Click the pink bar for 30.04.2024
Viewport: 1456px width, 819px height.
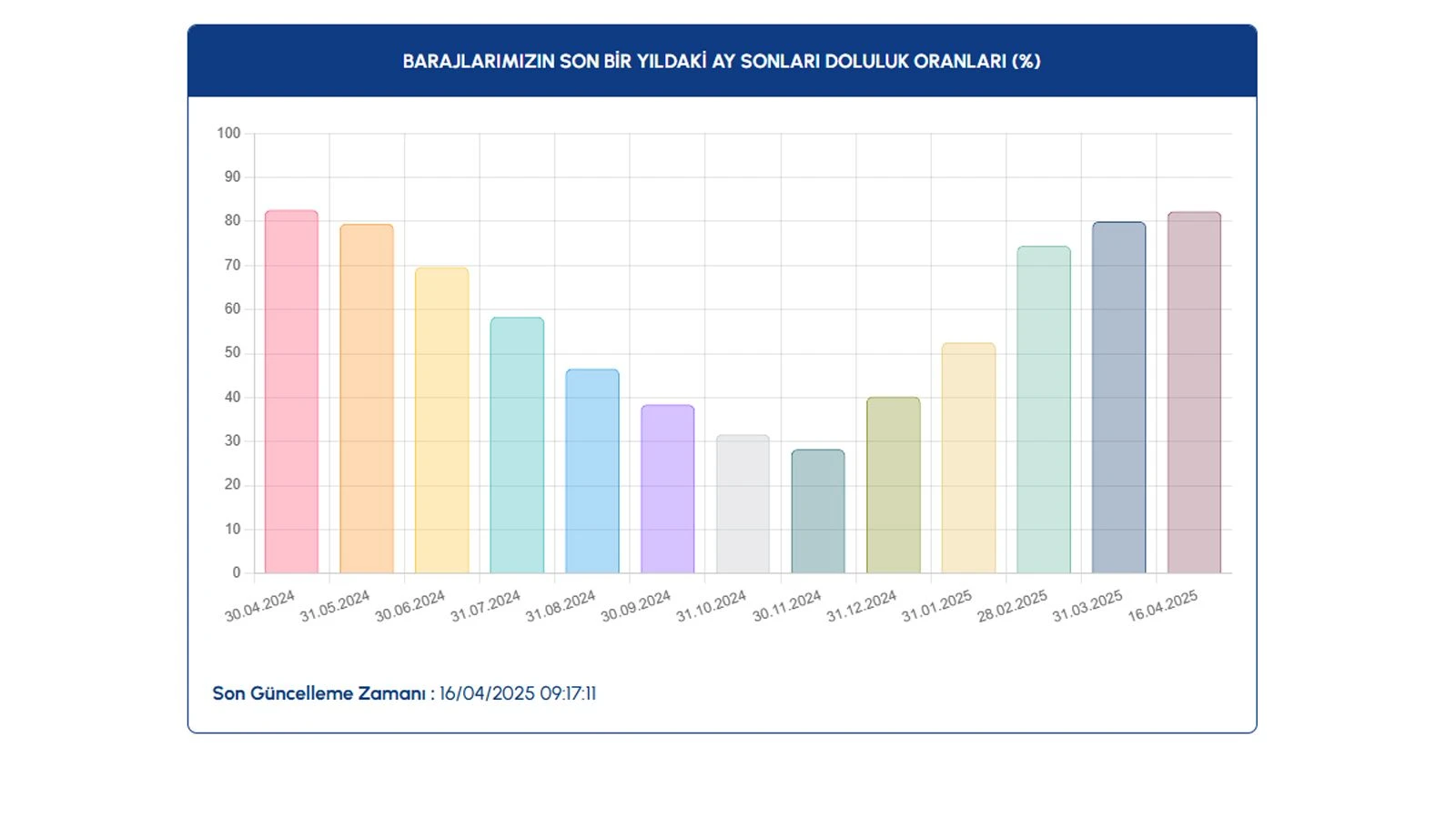(291, 392)
